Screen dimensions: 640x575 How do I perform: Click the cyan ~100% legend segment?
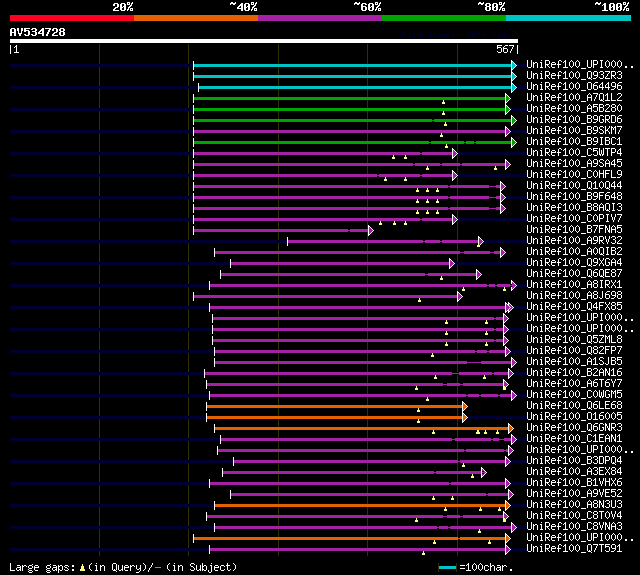coord(569,18)
